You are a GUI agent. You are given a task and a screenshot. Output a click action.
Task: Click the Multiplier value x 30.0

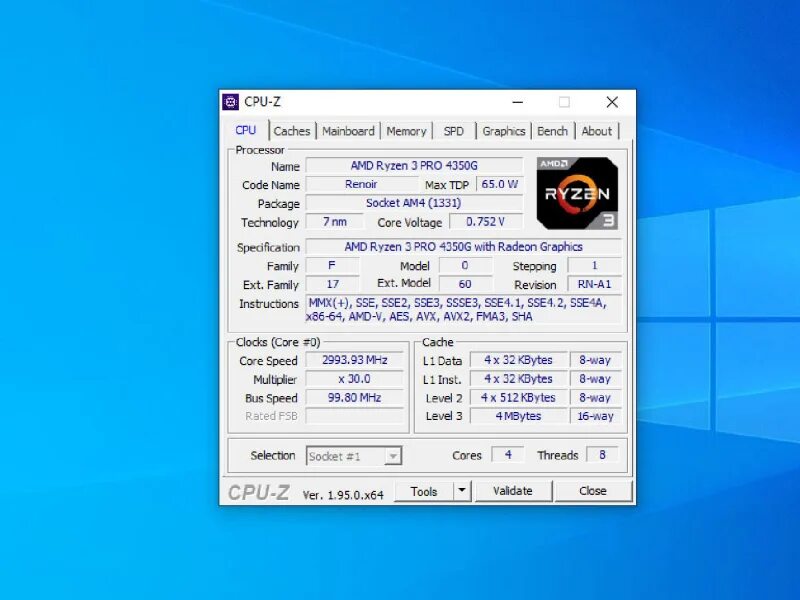[355, 379]
